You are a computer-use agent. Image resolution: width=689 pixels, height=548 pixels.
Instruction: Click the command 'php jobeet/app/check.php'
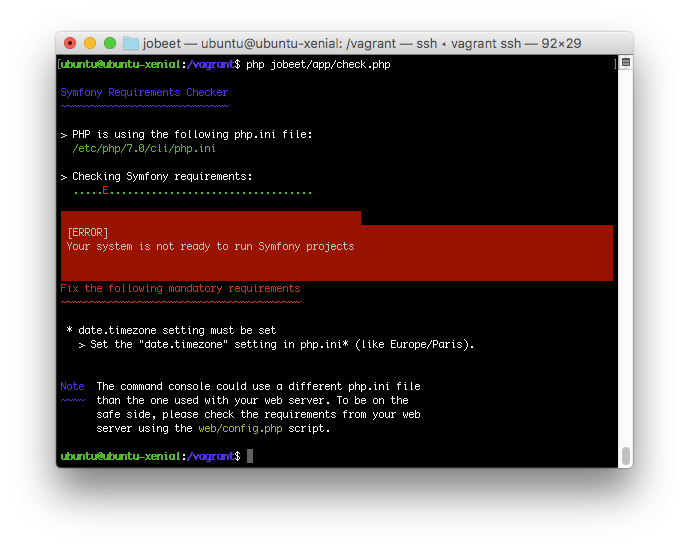point(318,65)
